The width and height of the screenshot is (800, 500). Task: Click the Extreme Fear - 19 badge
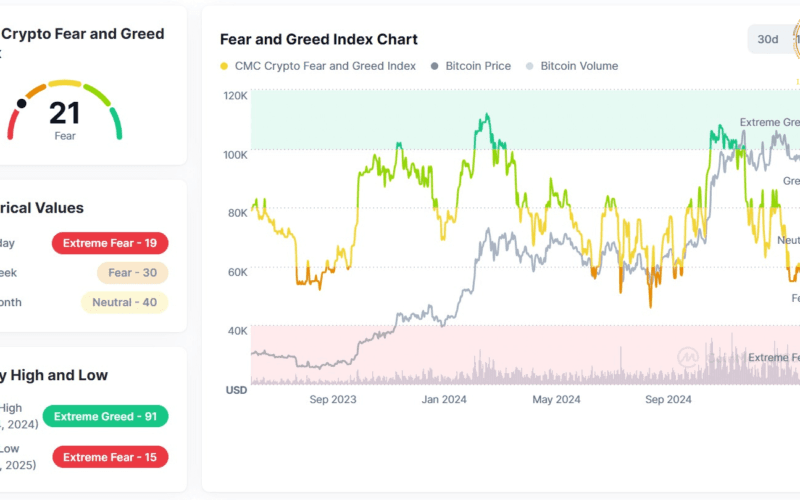coord(110,243)
